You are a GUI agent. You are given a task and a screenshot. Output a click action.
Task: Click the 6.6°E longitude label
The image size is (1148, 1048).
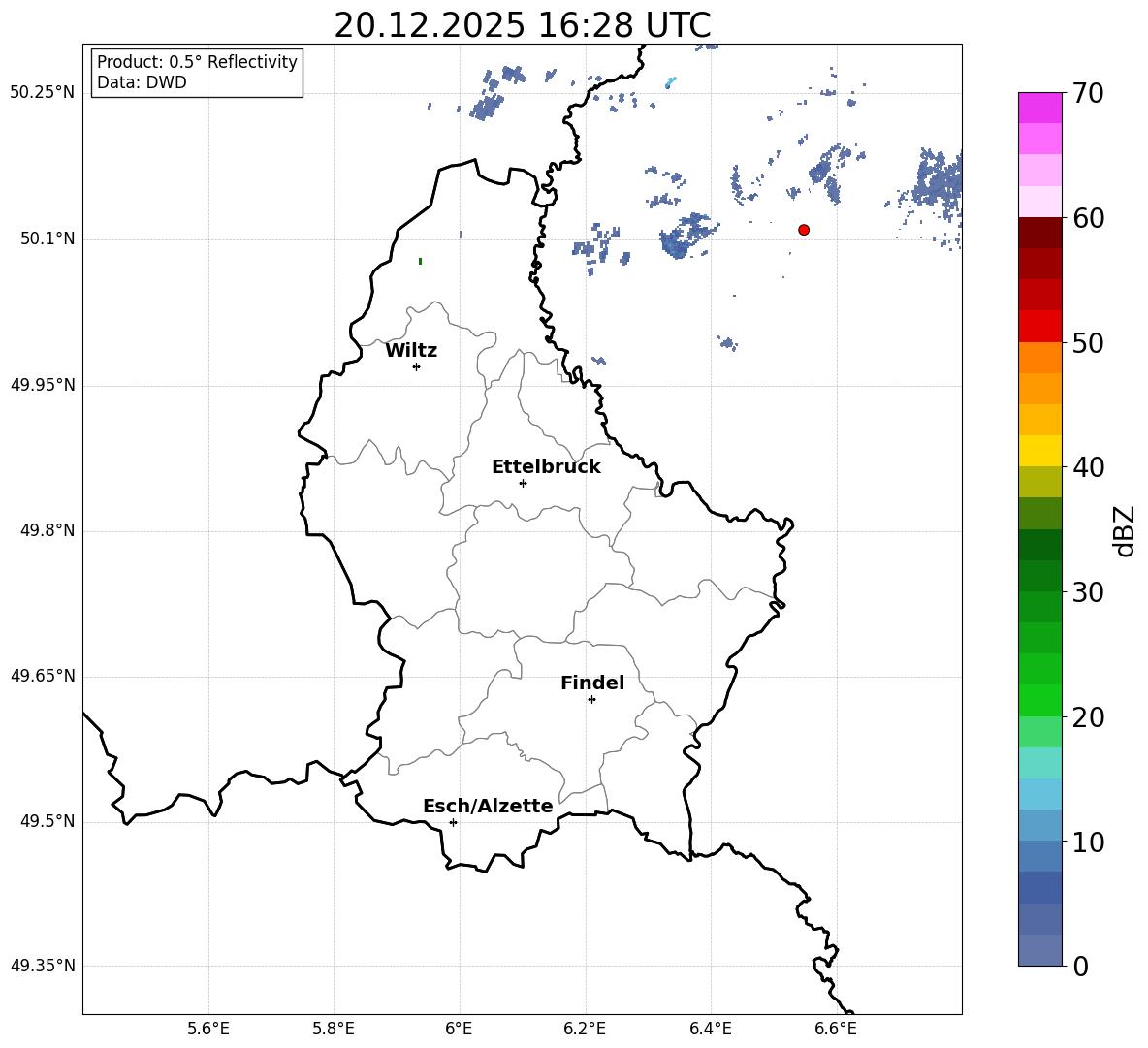tap(836, 1029)
